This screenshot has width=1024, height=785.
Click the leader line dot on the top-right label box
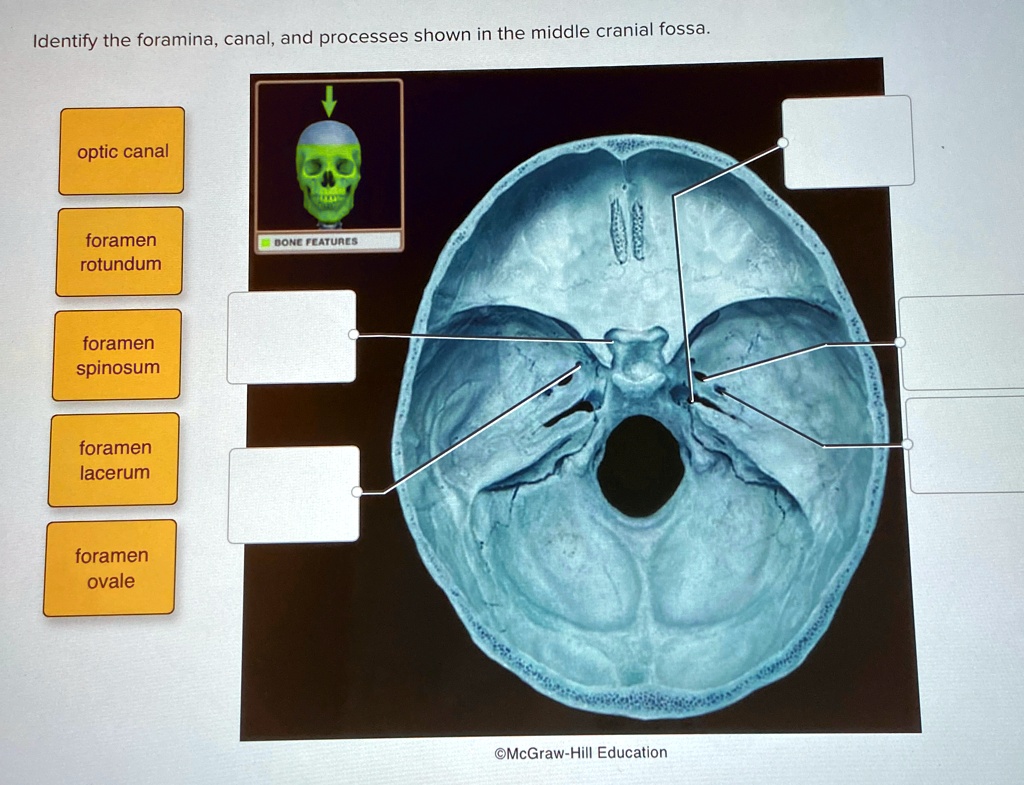click(x=782, y=142)
